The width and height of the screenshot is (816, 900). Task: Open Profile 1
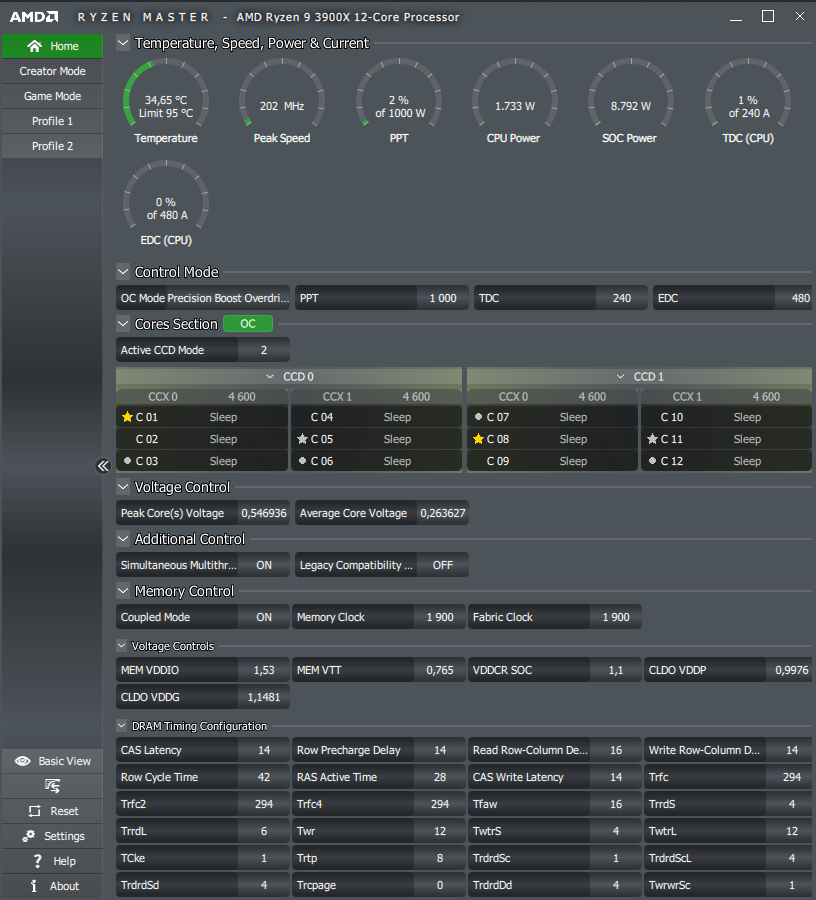pyautogui.click(x=52, y=121)
